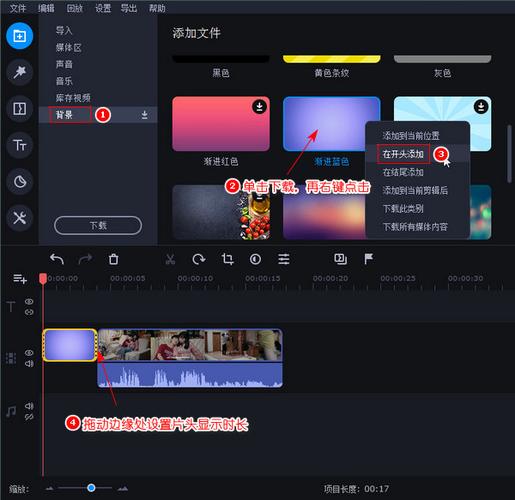Screen dimensions: 515x500
Task: Open the Color adjustments icon
Action: [x=255, y=259]
